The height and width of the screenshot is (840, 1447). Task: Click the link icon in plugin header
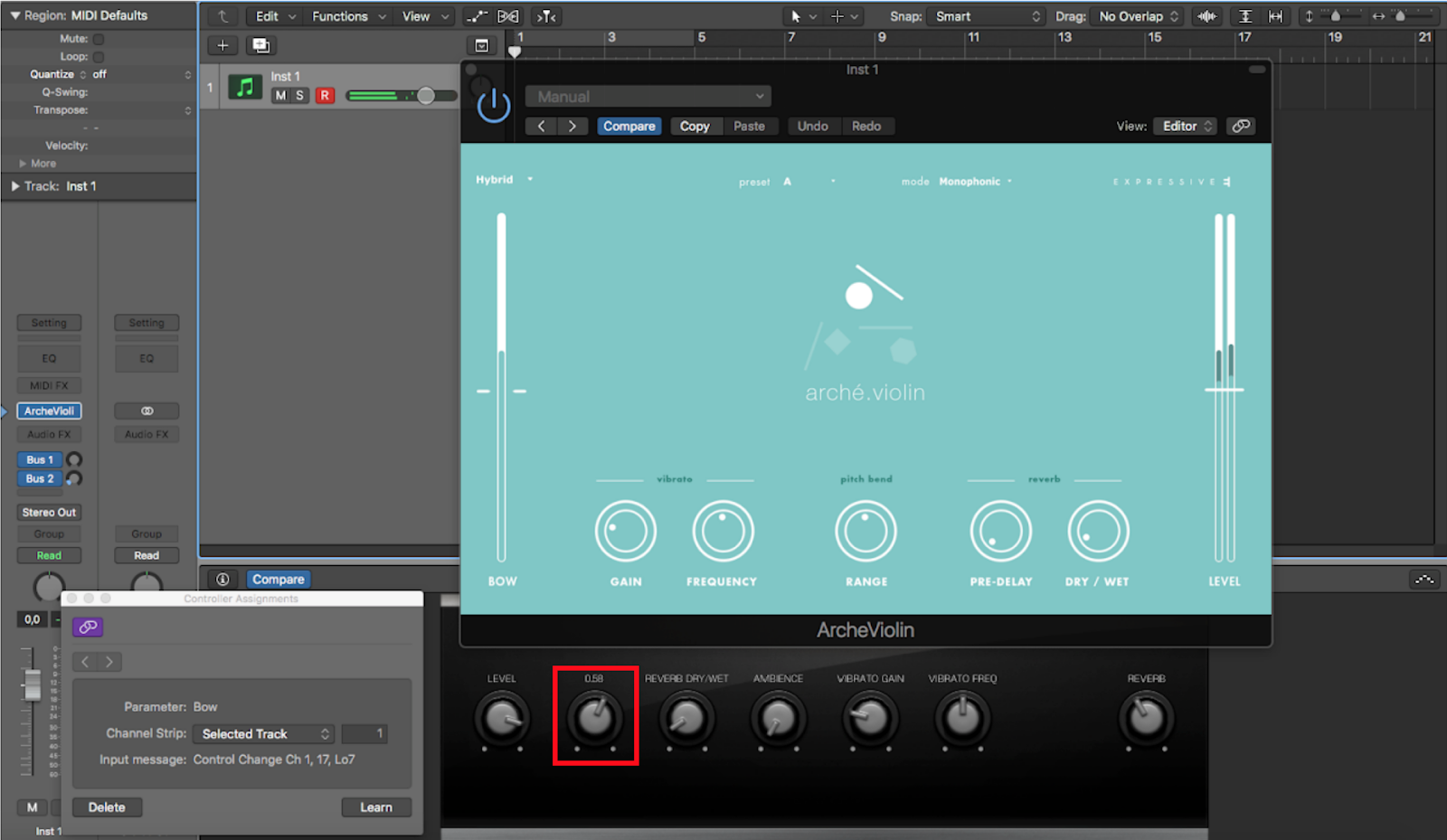[x=1241, y=126]
